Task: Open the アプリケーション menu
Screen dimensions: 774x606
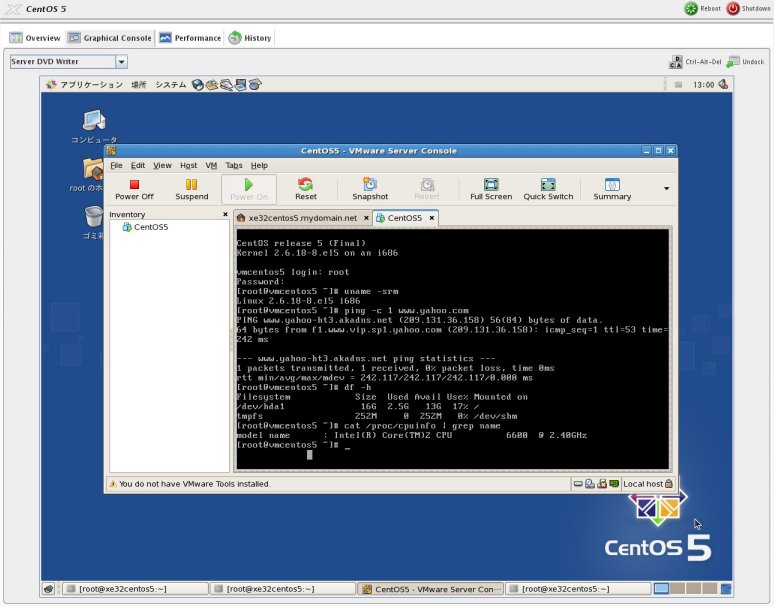Action: pos(85,85)
